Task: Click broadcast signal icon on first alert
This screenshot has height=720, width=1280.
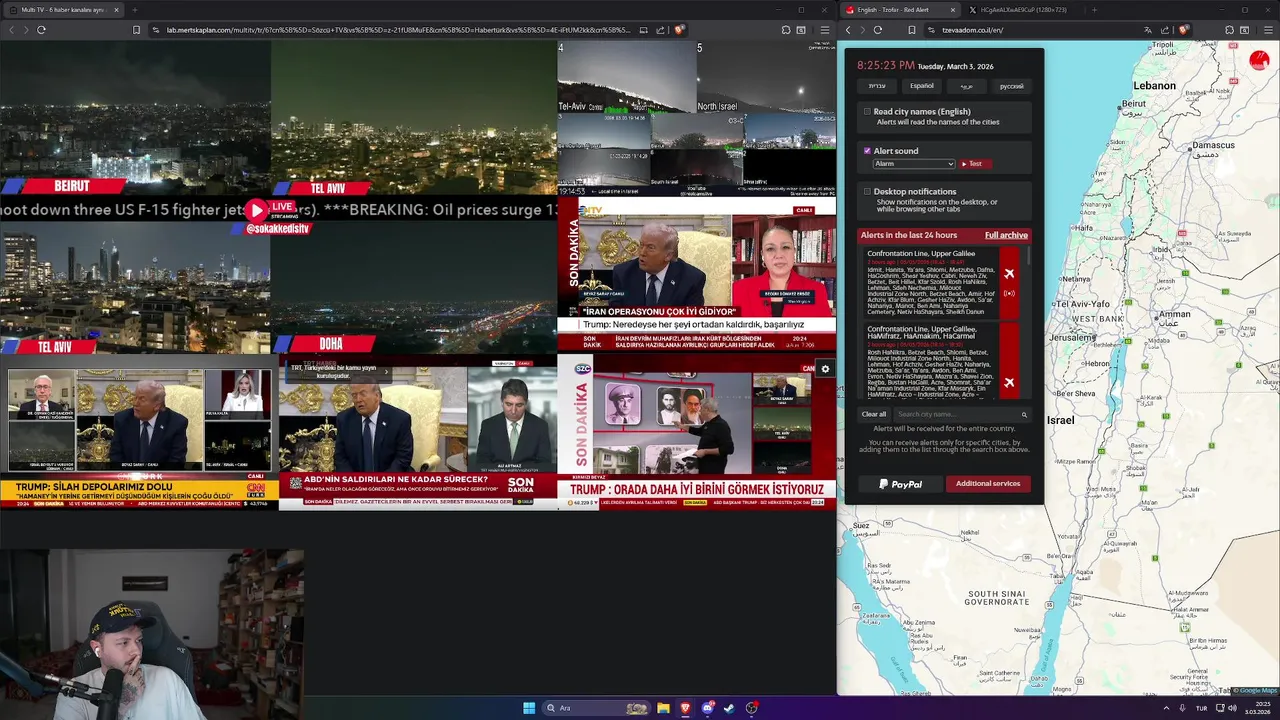Action: click(1009, 294)
